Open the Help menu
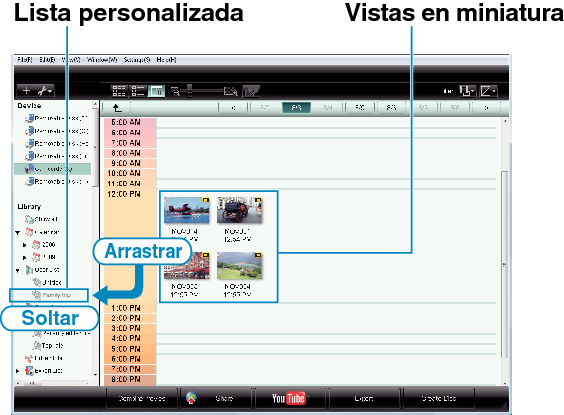The image size is (564, 415). 166,60
